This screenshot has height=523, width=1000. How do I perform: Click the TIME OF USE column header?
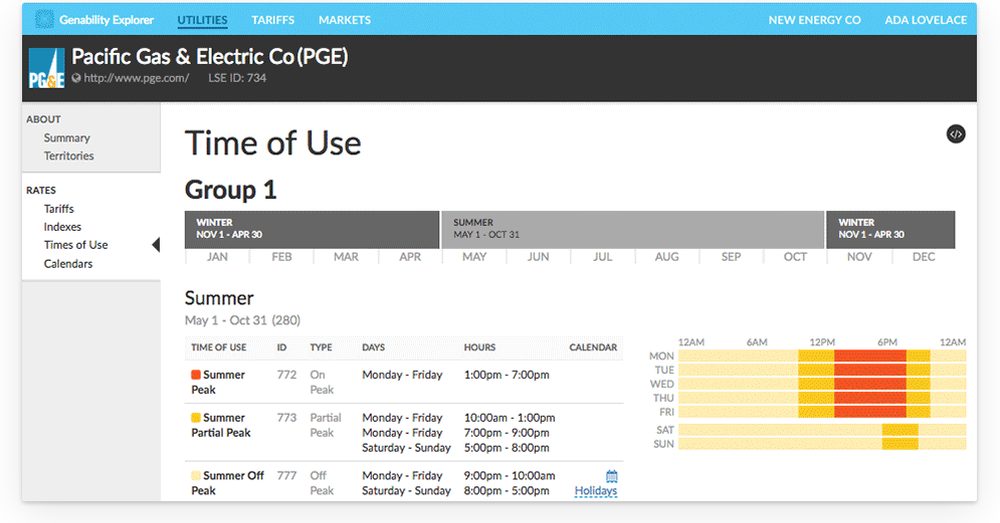coord(219,348)
